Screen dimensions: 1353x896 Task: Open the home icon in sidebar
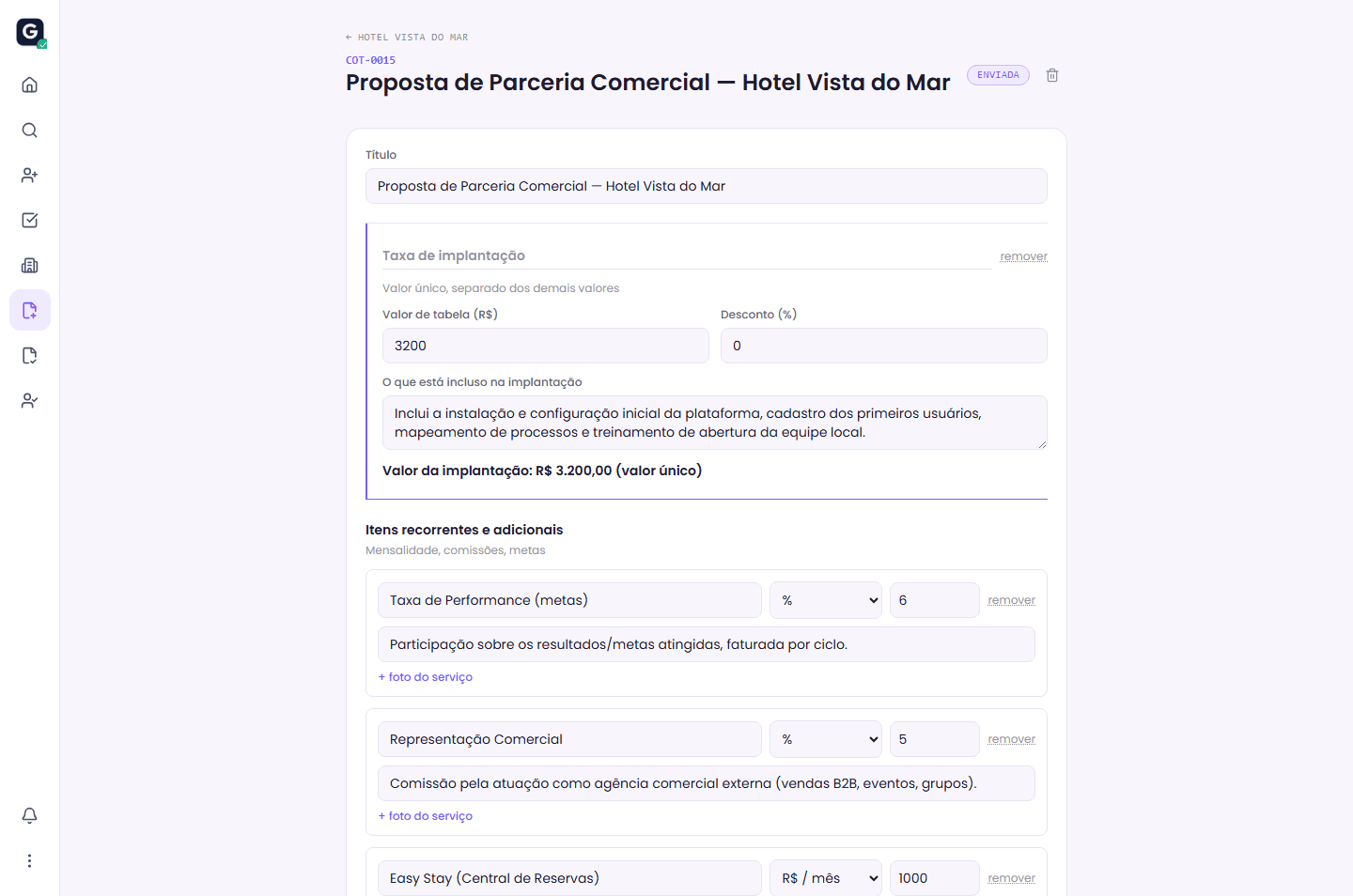pos(30,85)
